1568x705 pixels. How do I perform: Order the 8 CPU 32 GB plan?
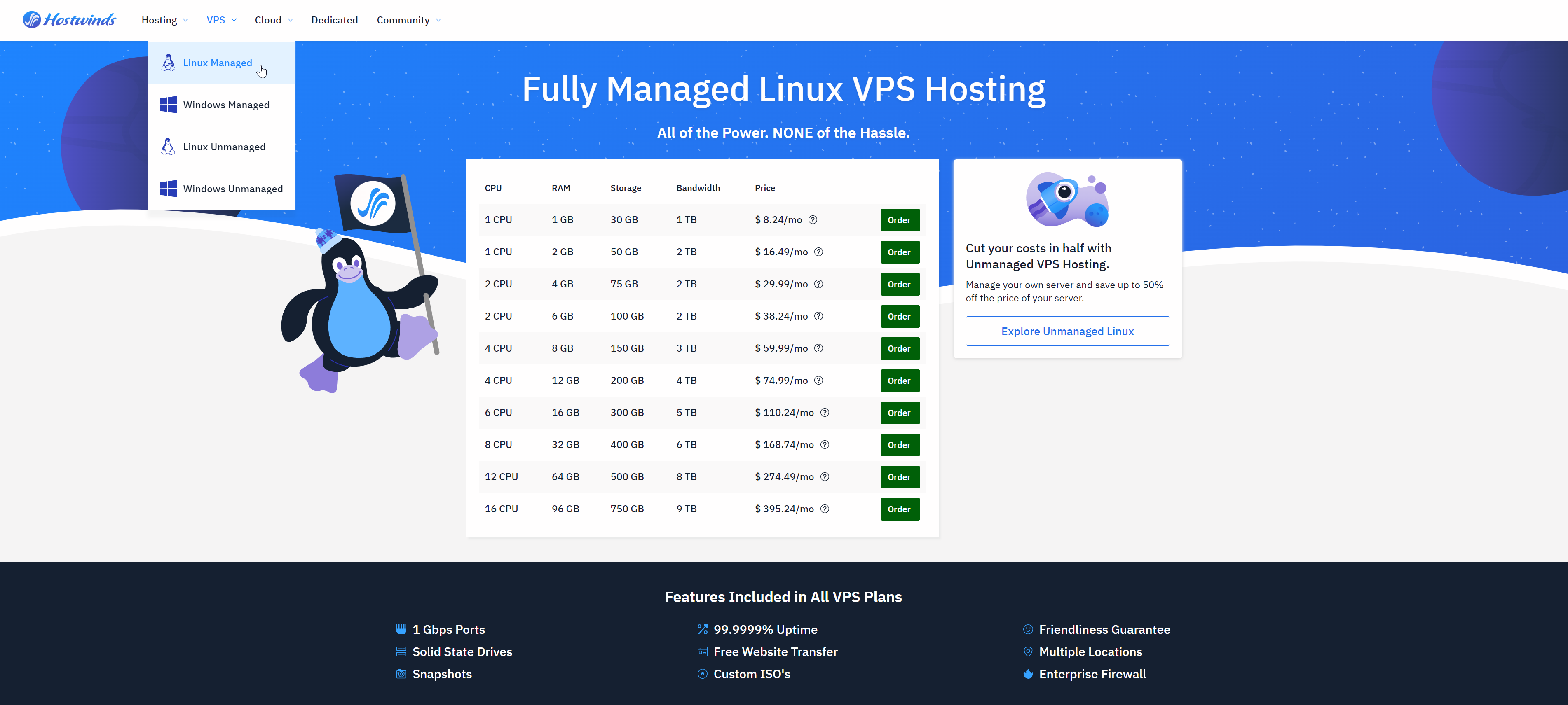[900, 445]
